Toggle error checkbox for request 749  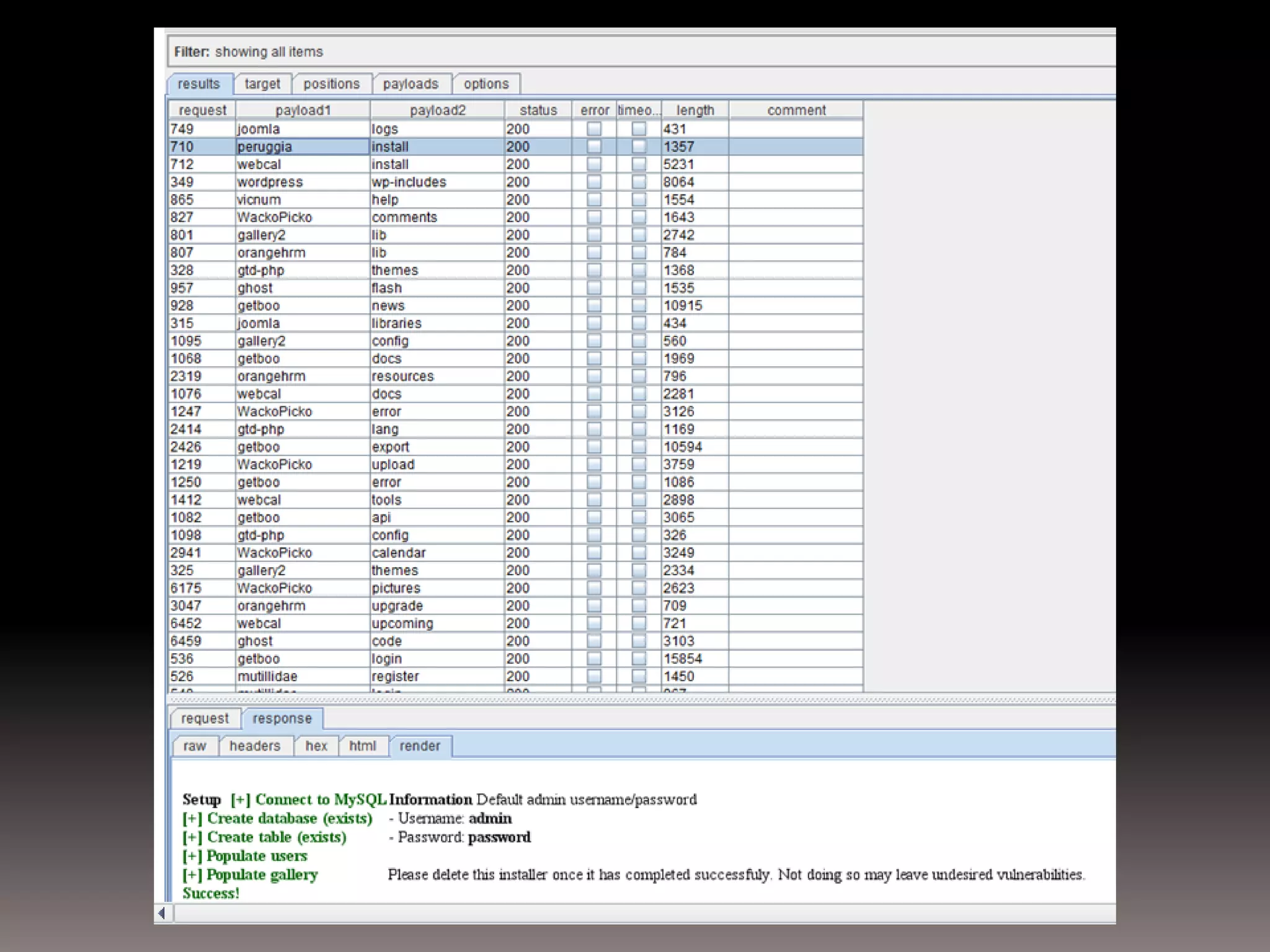tap(593, 129)
